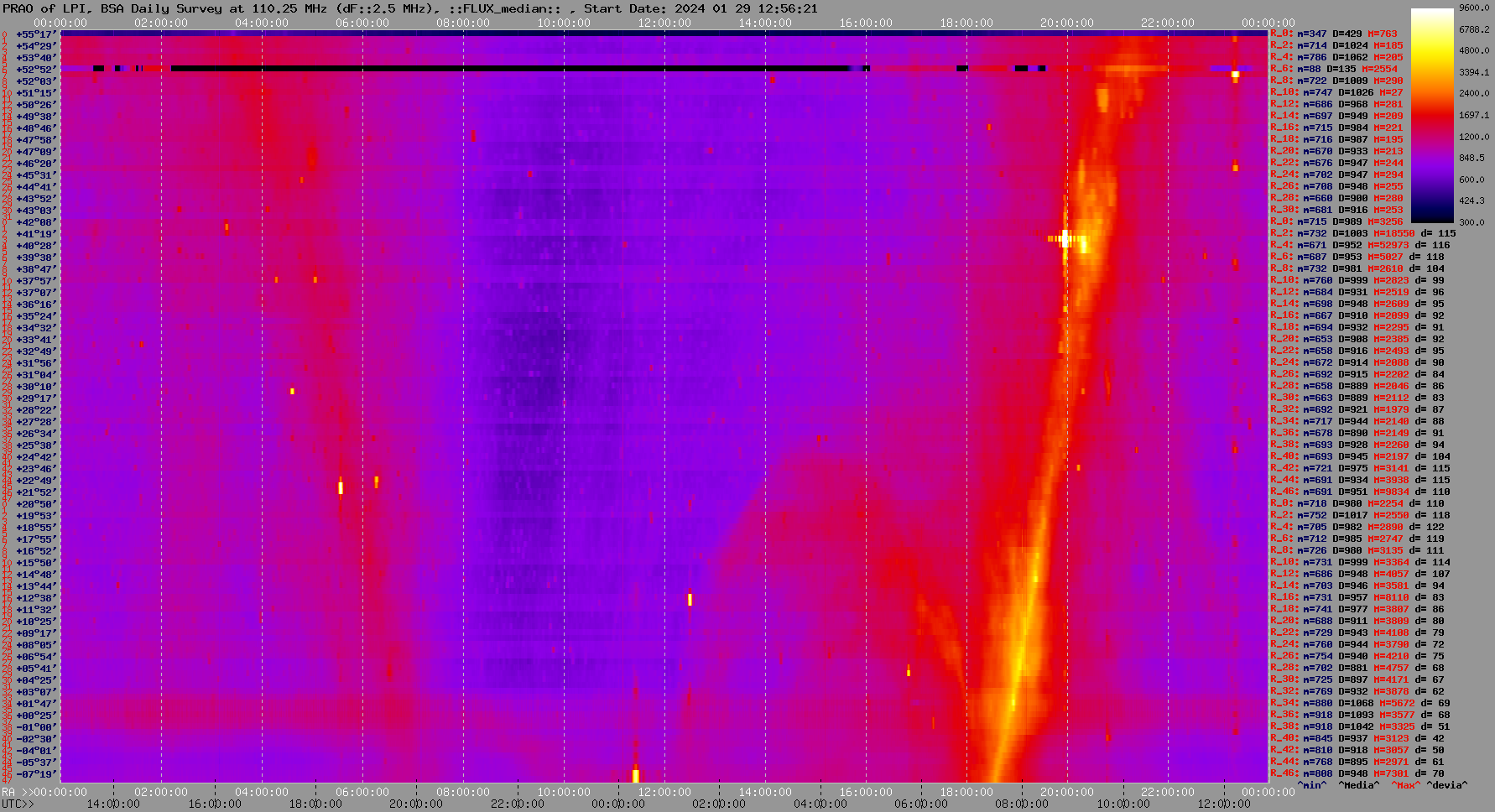Click the +47°09' declination label

(37, 152)
